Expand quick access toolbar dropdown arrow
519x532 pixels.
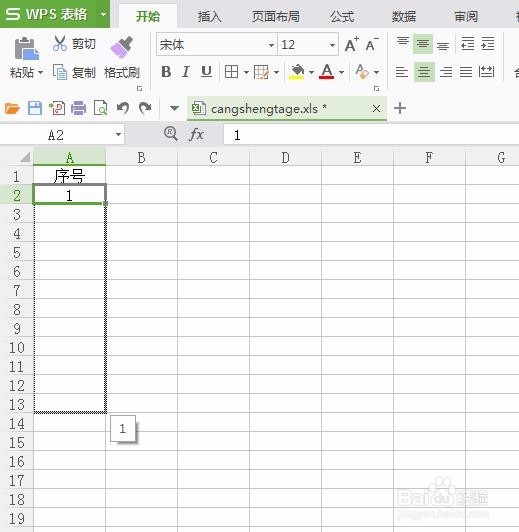click(174, 109)
